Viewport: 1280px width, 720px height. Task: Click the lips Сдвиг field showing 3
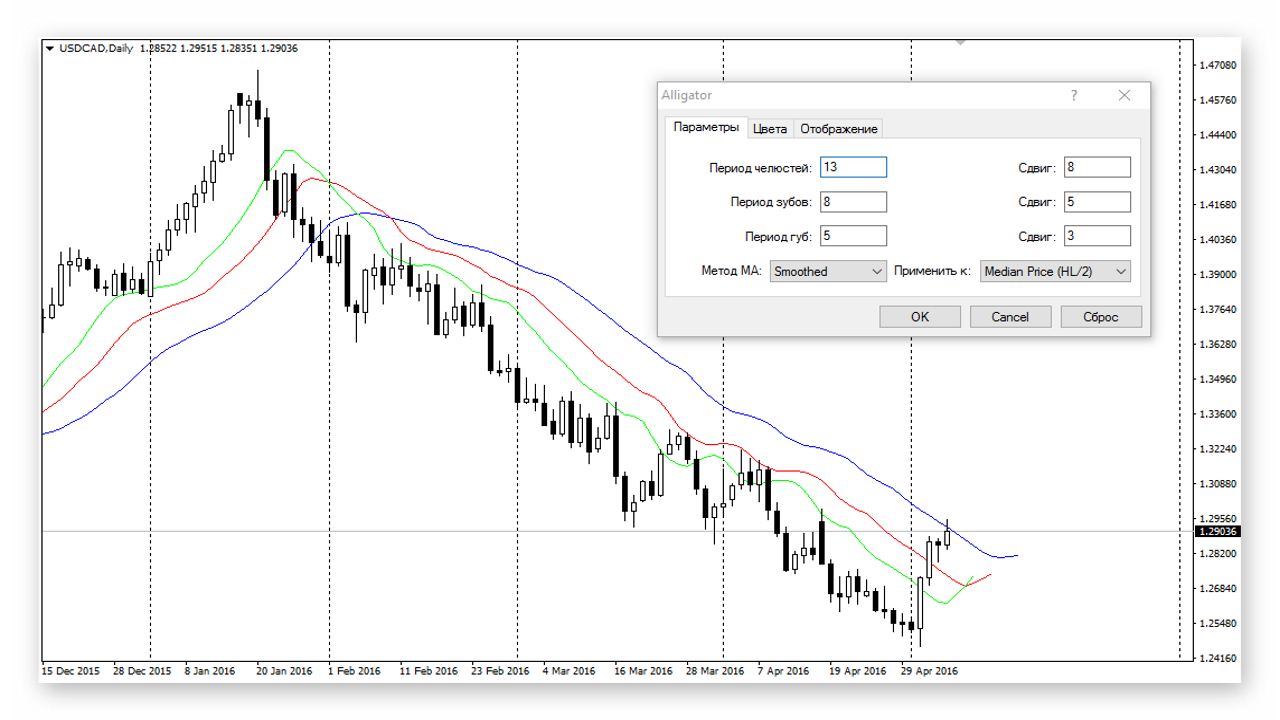click(x=1097, y=236)
